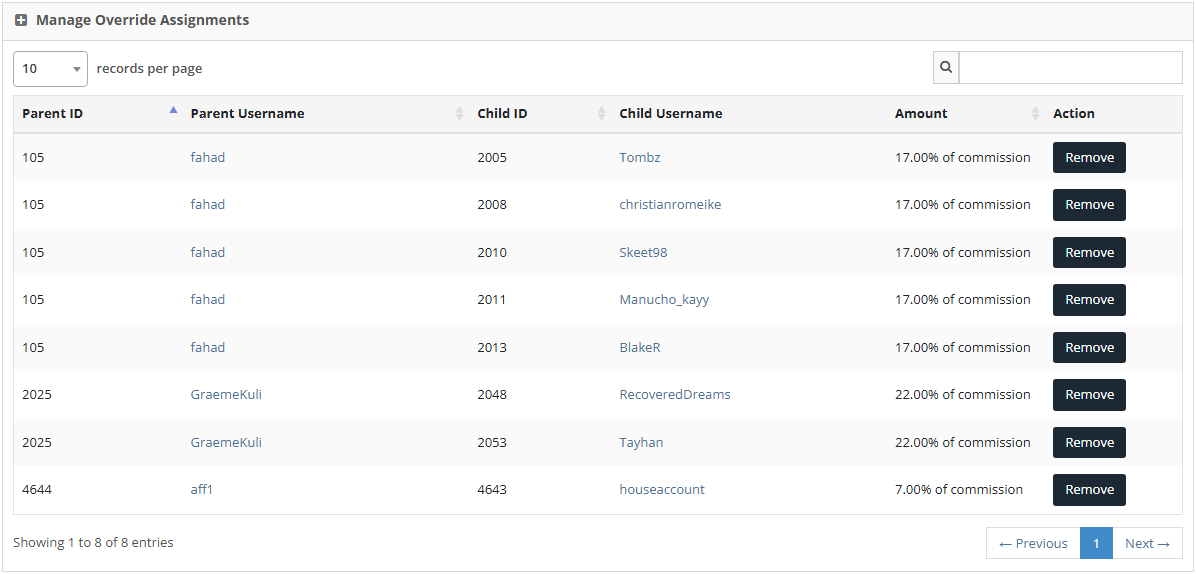Remove the Tayhan override assignment
The height and width of the screenshot is (574, 1196).
(x=1089, y=443)
